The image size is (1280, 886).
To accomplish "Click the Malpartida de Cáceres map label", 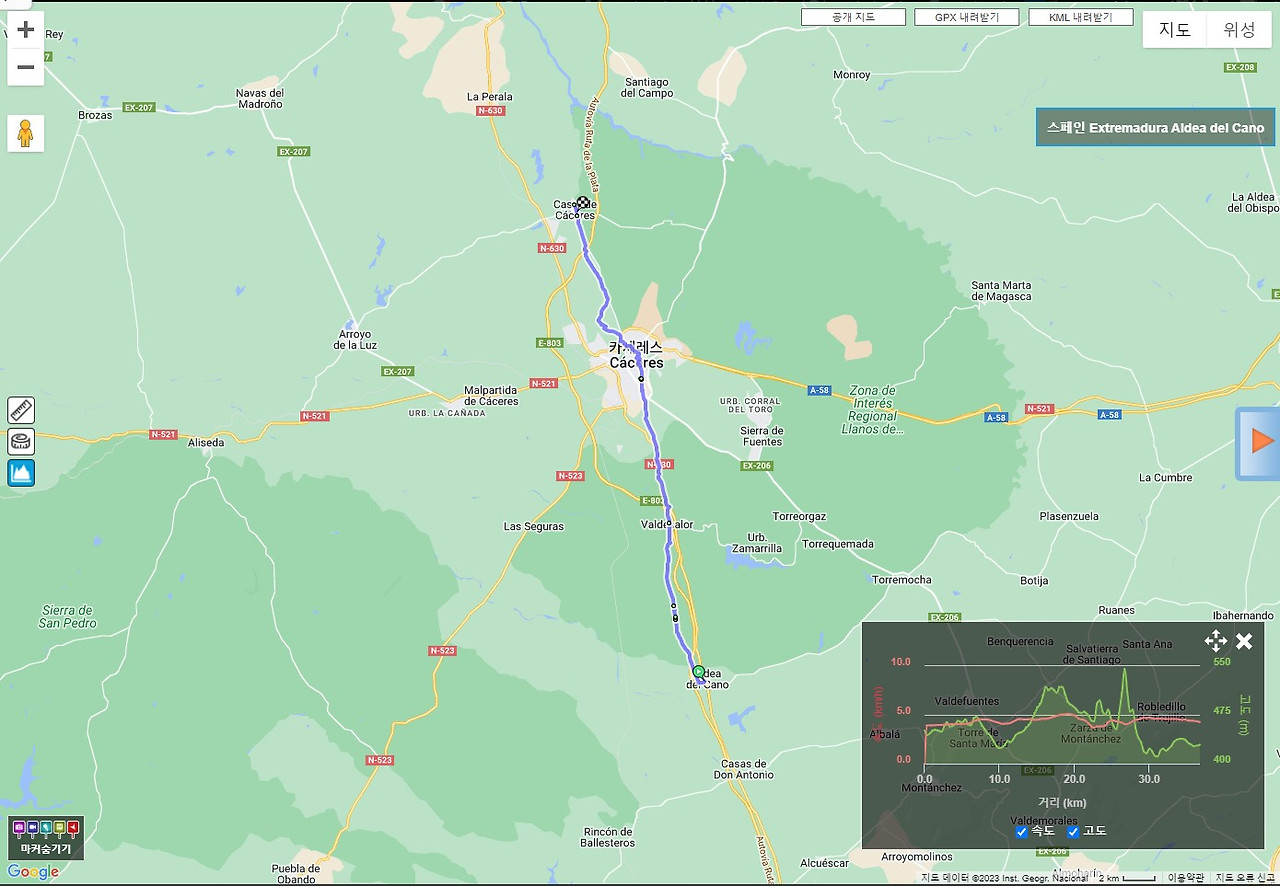I will click(x=491, y=395).
